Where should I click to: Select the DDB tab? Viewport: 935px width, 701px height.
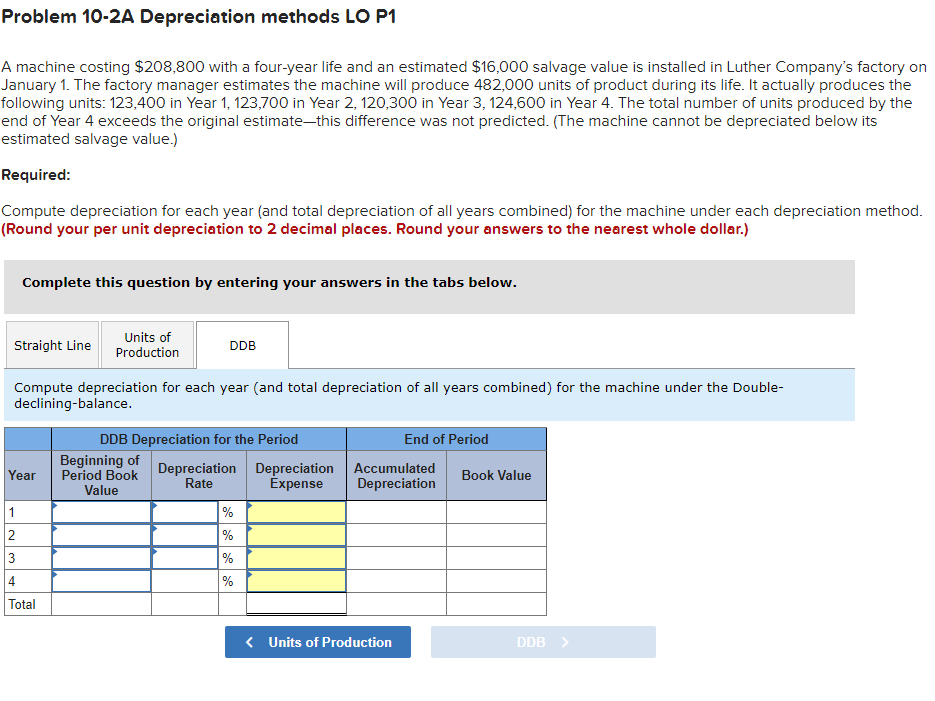[x=243, y=345]
